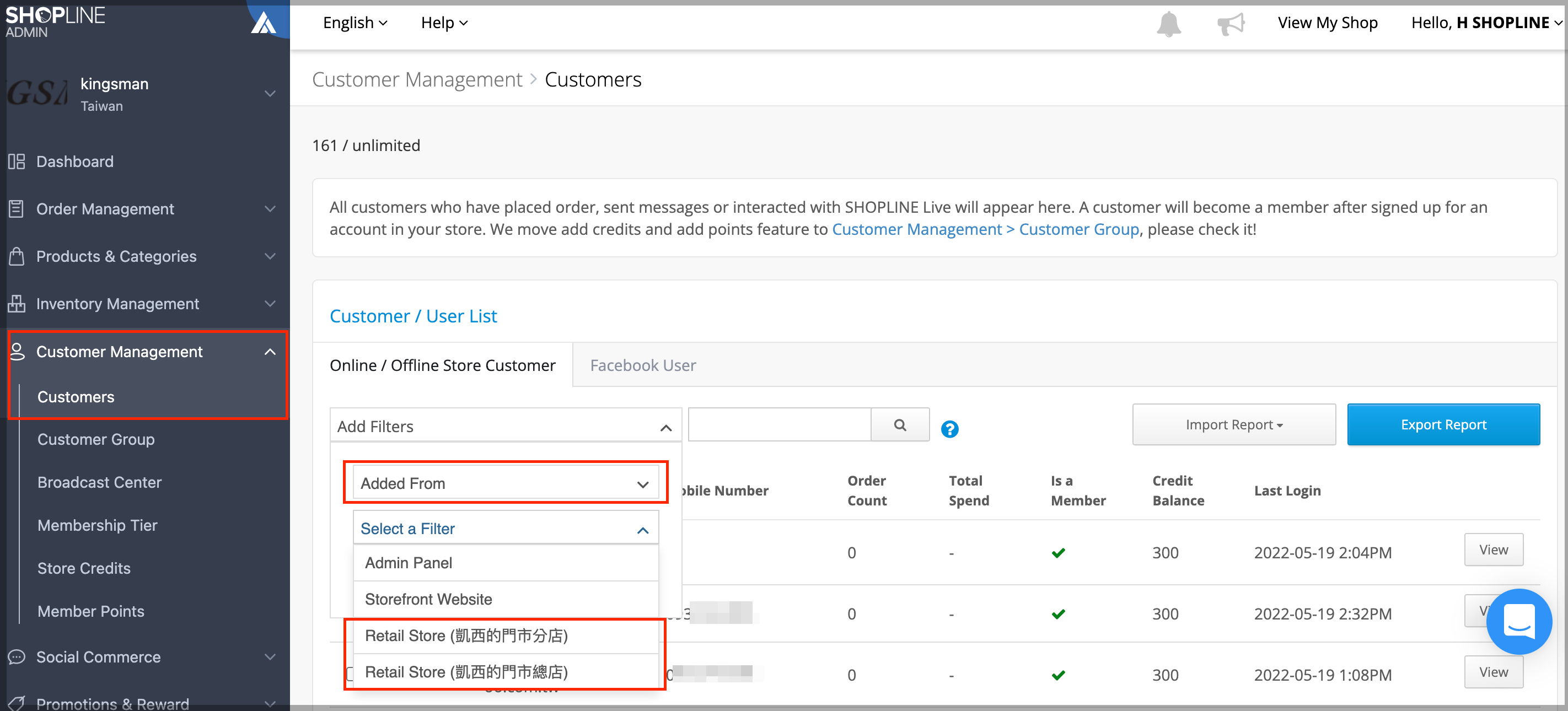Click the Customer / User List heading
Image resolution: width=1568 pixels, height=711 pixels.
[413, 316]
